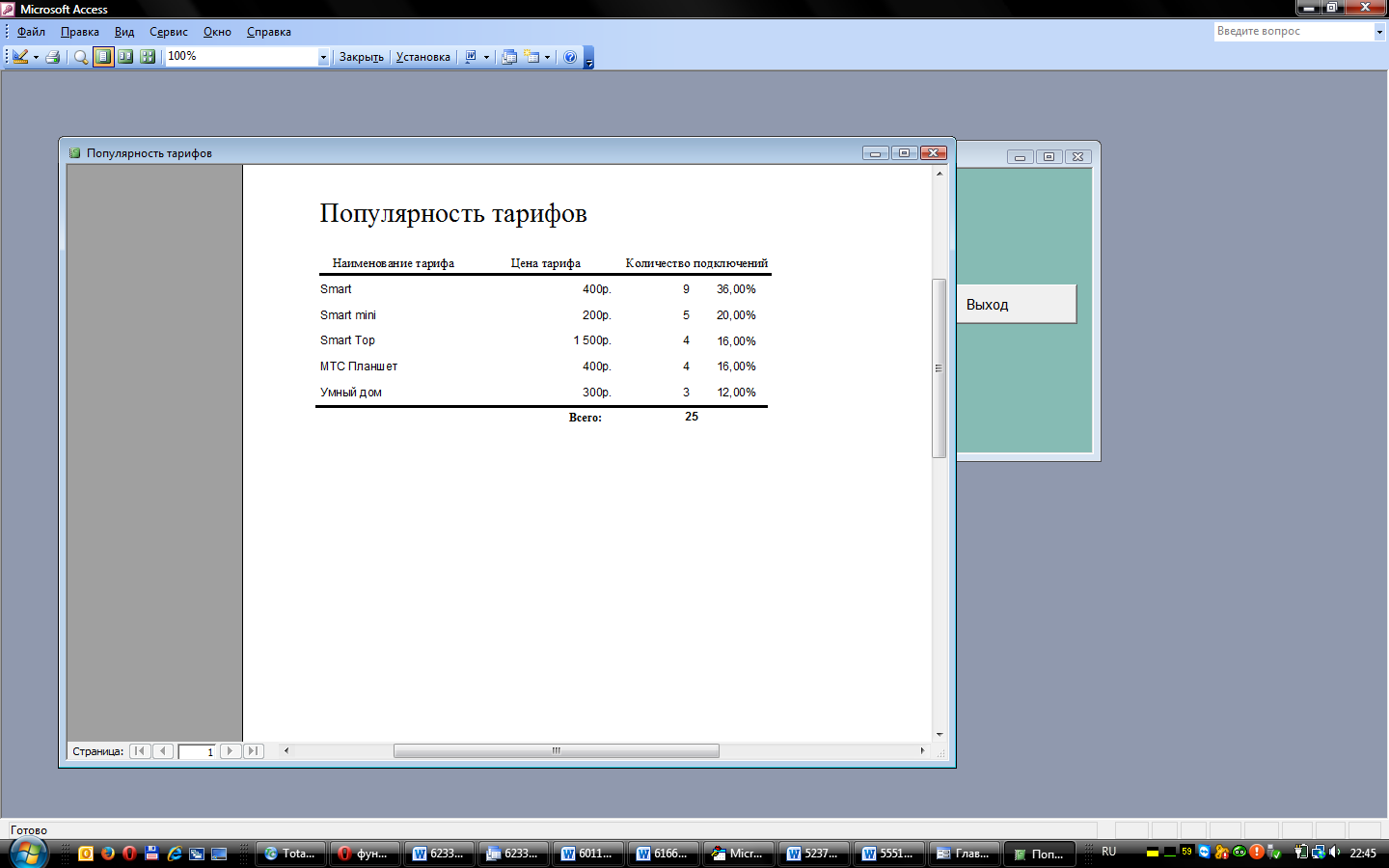Click the page number input field
The image size is (1389, 868).
point(197,751)
